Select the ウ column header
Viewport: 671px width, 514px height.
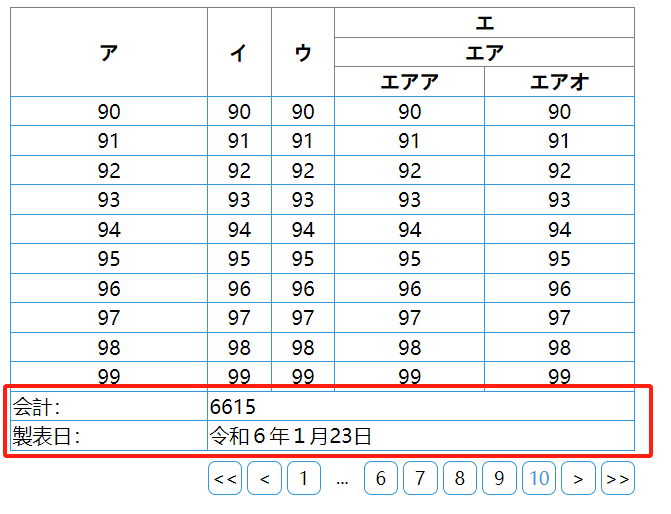tap(303, 52)
